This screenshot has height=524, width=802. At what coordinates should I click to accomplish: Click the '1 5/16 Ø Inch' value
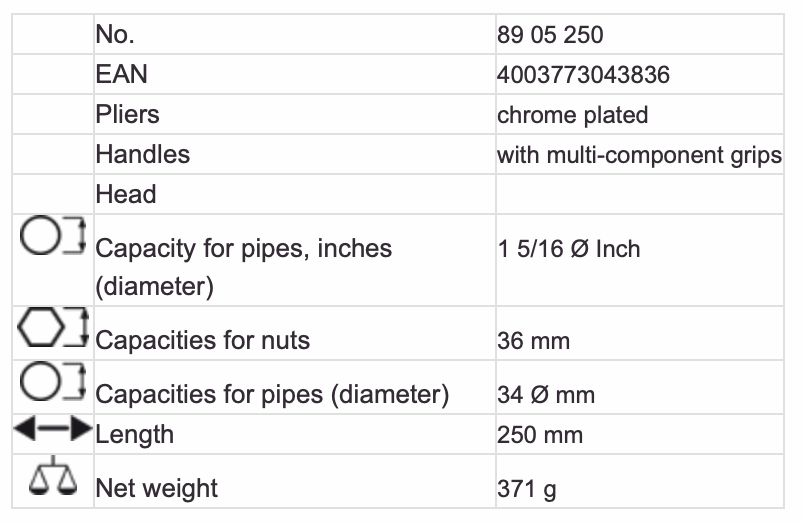click(x=568, y=248)
